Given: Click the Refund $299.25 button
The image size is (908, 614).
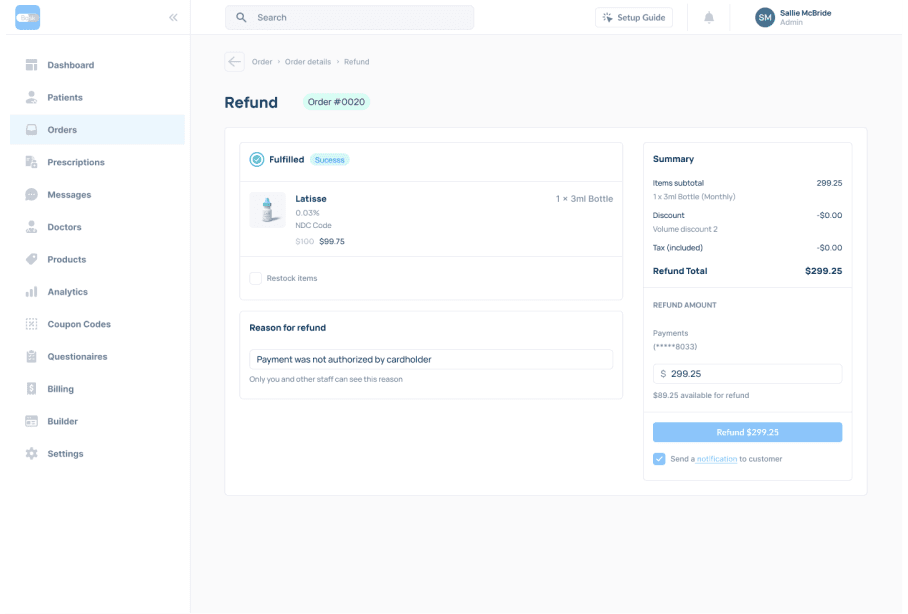Looking at the screenshot, I should [747, 432].
